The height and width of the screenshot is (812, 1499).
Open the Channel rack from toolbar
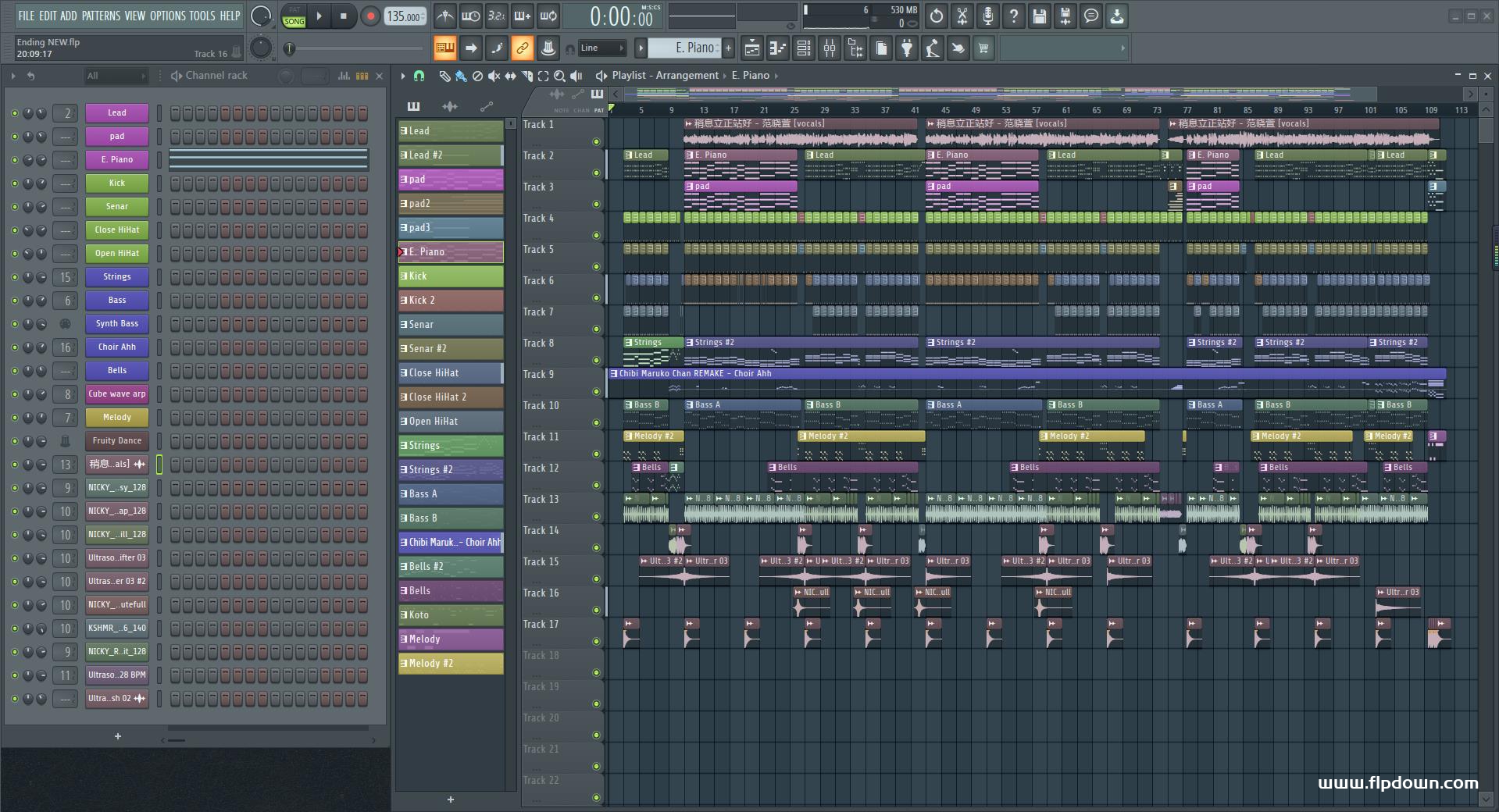(x=804, y=48)
